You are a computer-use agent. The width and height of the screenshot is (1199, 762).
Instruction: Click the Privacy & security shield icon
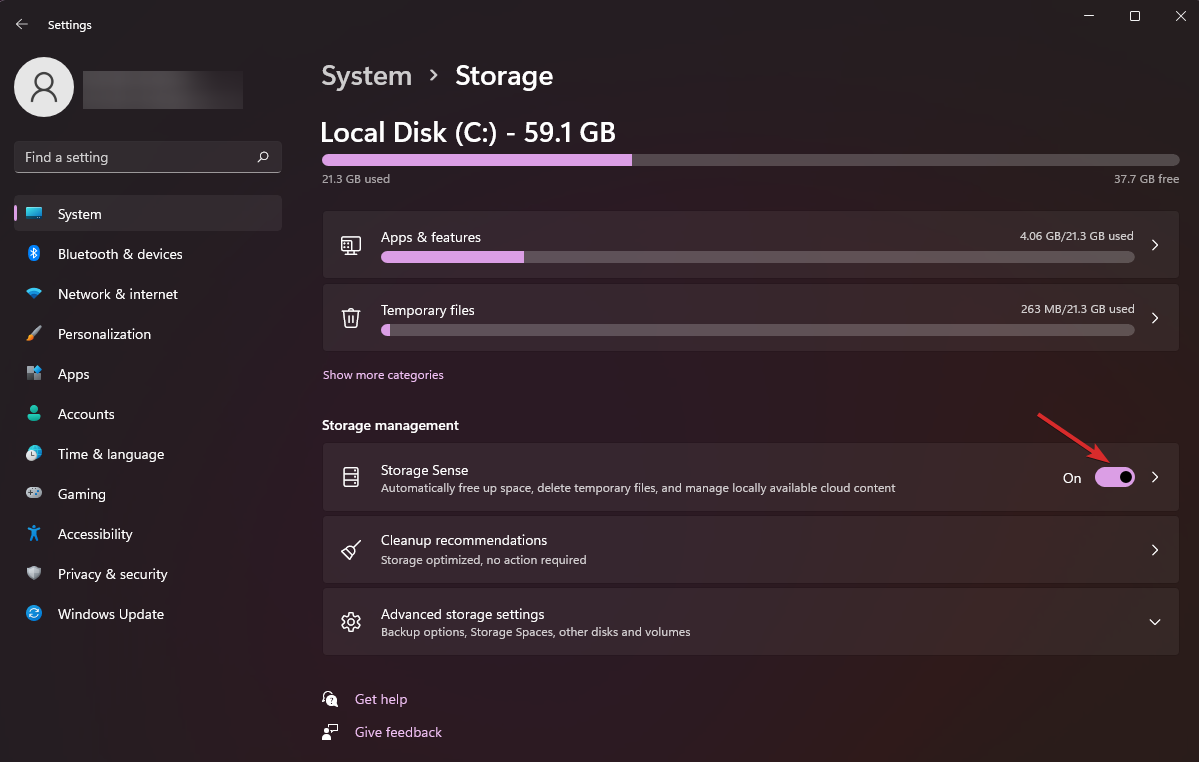coord(34,573)
